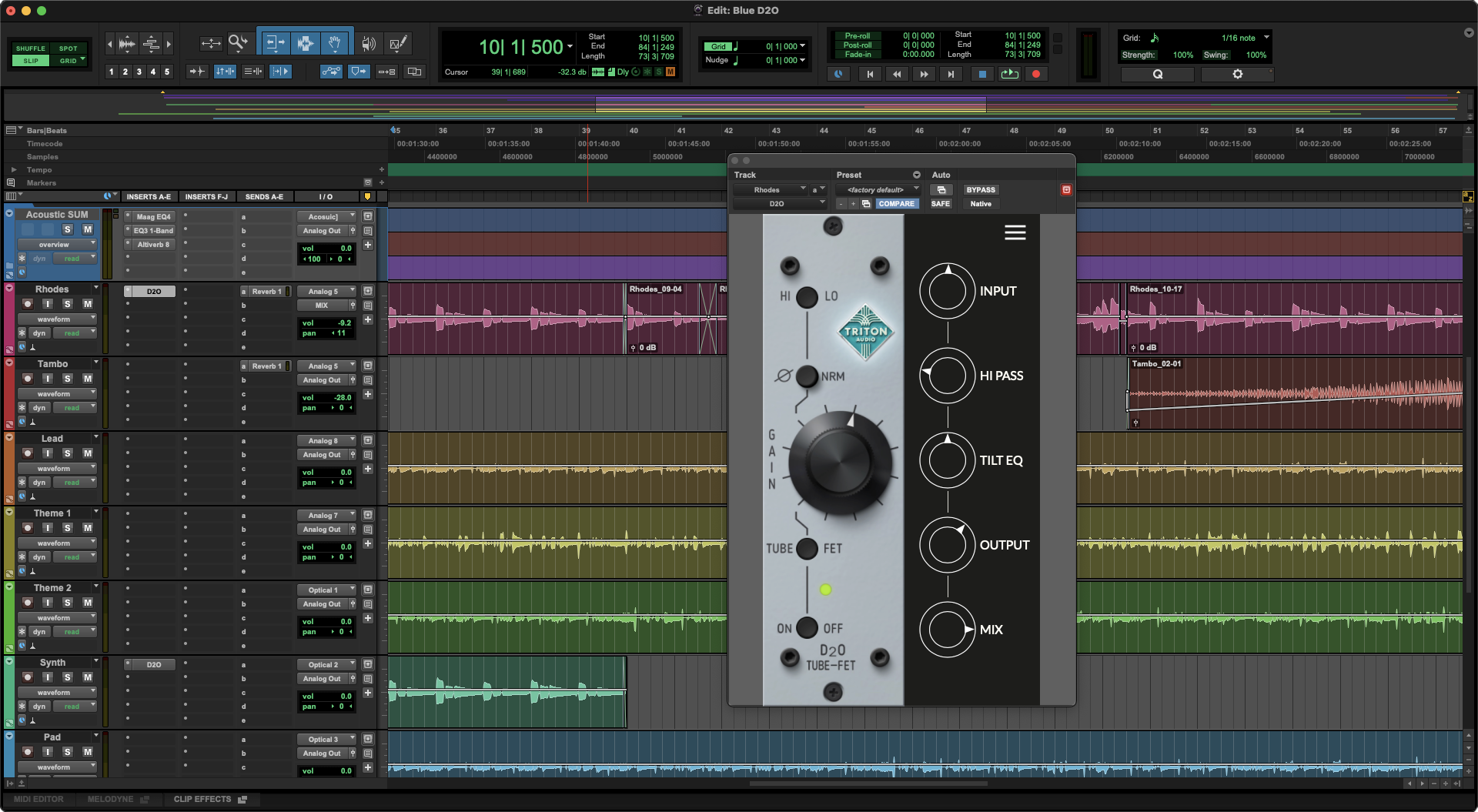Click the Quantize Q button

[x=1158, y=74]
